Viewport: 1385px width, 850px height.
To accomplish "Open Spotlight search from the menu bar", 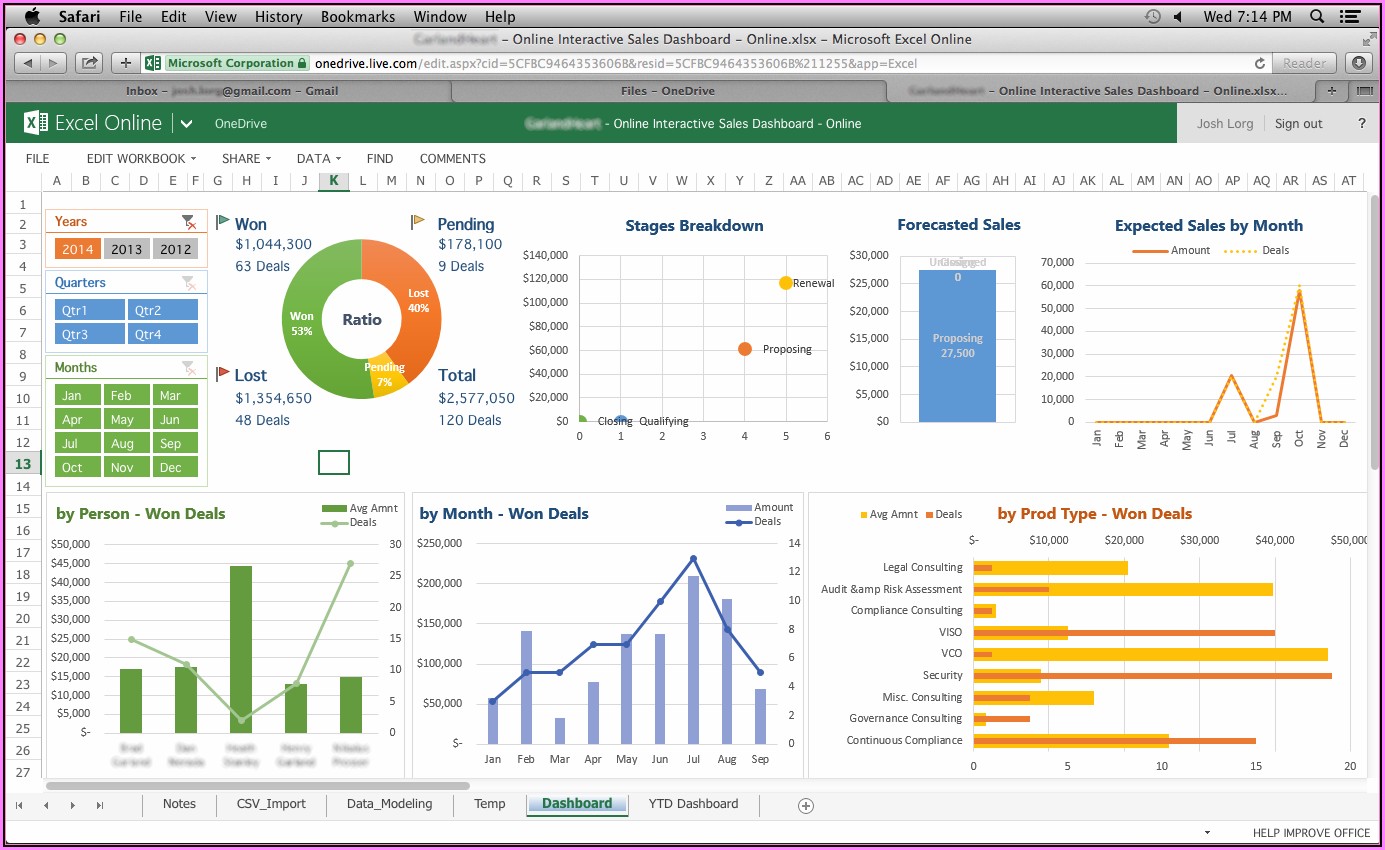I will [1317, 16].
